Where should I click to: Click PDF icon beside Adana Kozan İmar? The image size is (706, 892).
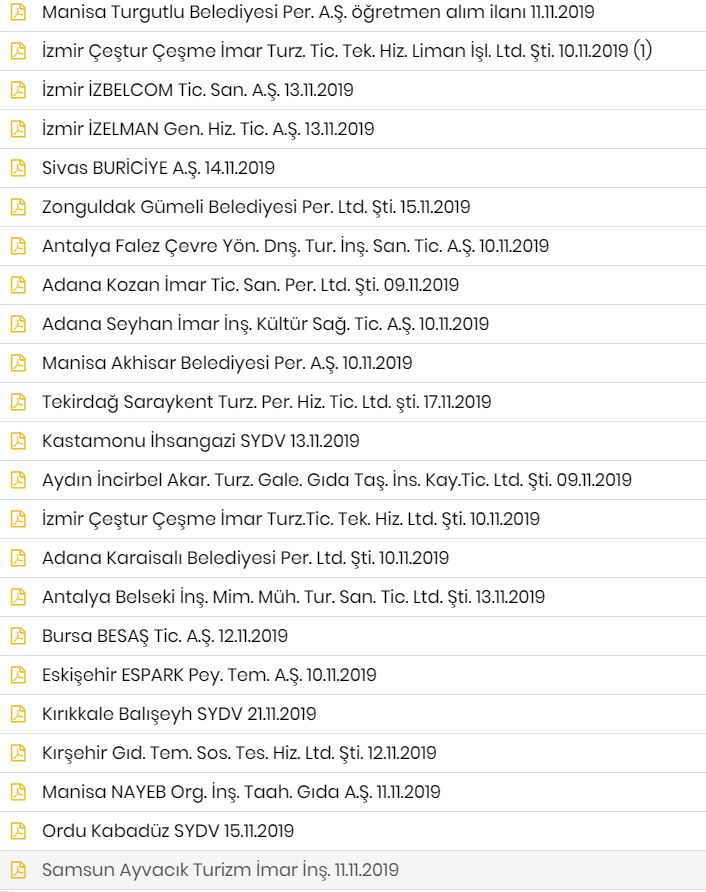[18, 285]
